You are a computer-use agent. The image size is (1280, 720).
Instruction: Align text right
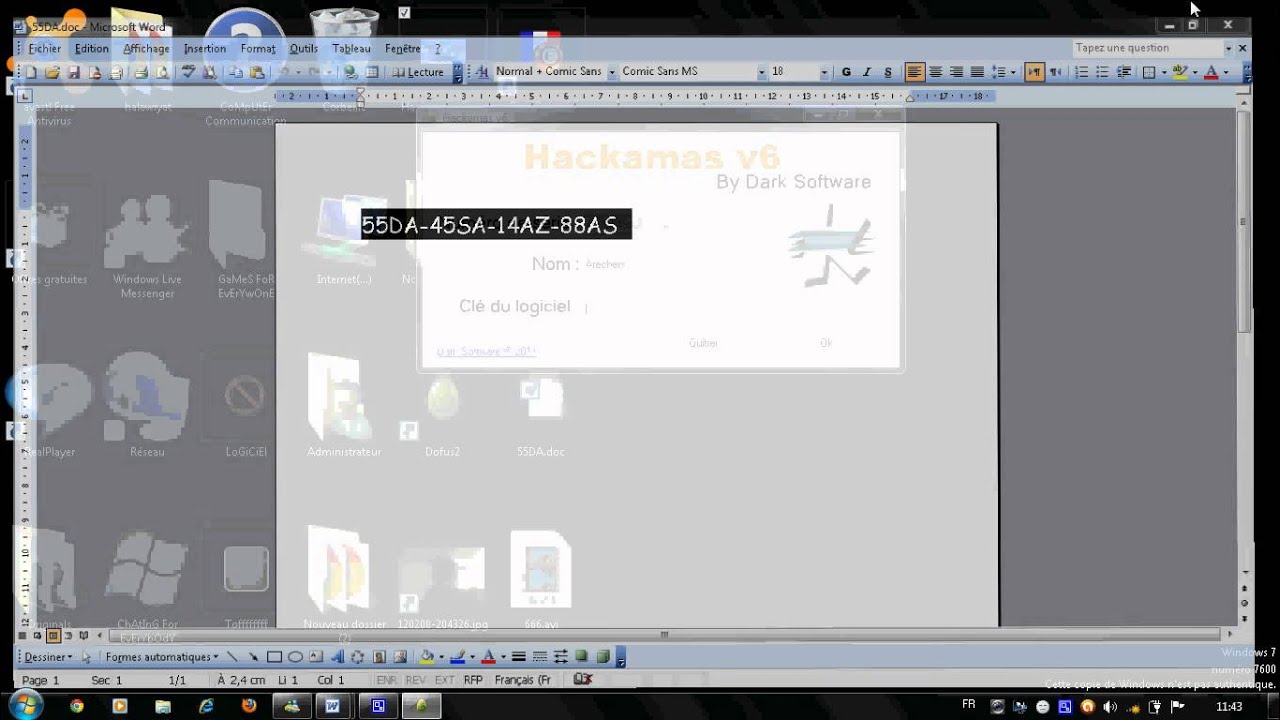point(956,72)
